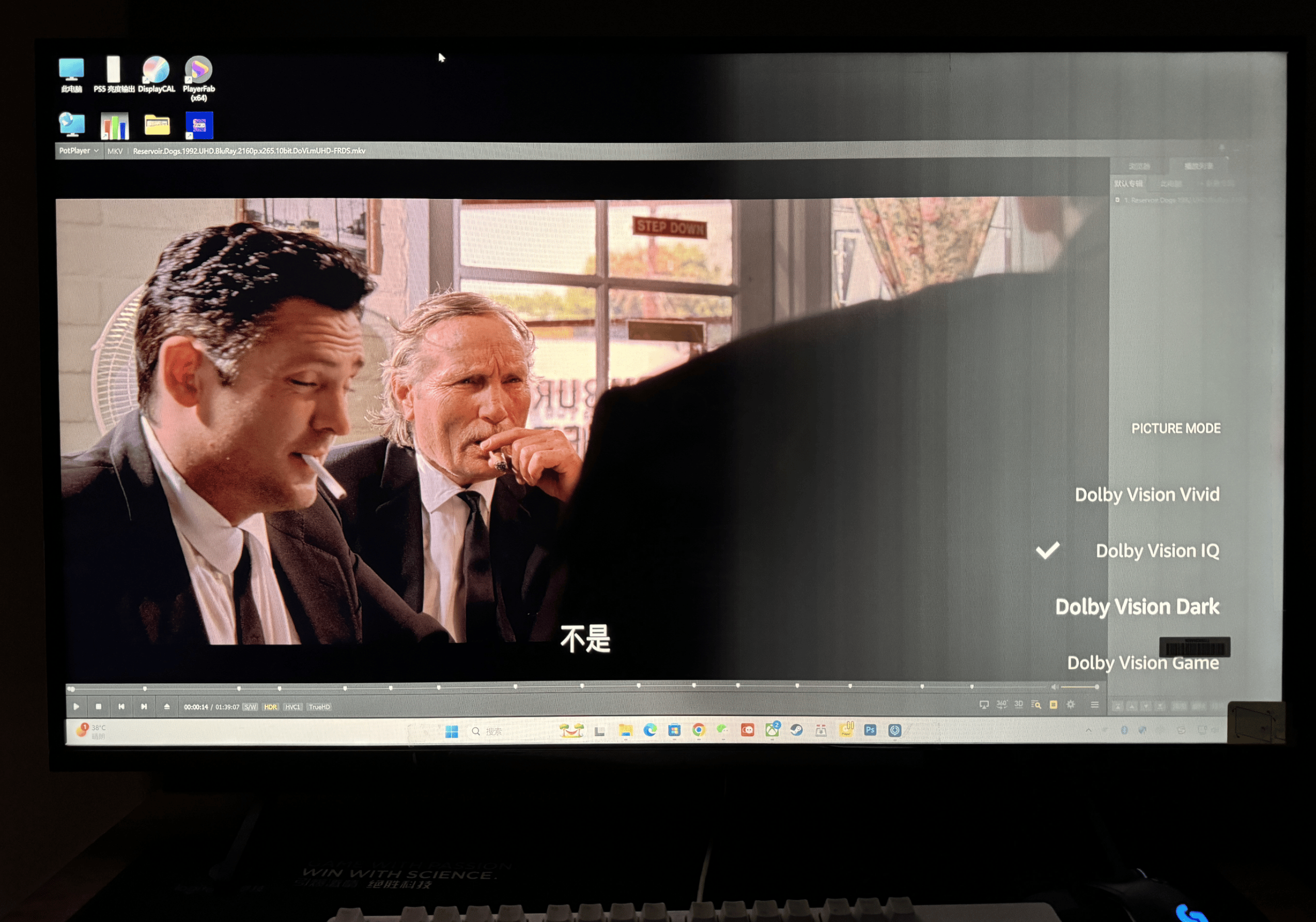Screen dimensions: 1316x922
Task: Open the red app icon on taskbar
Action: [748, 730]
